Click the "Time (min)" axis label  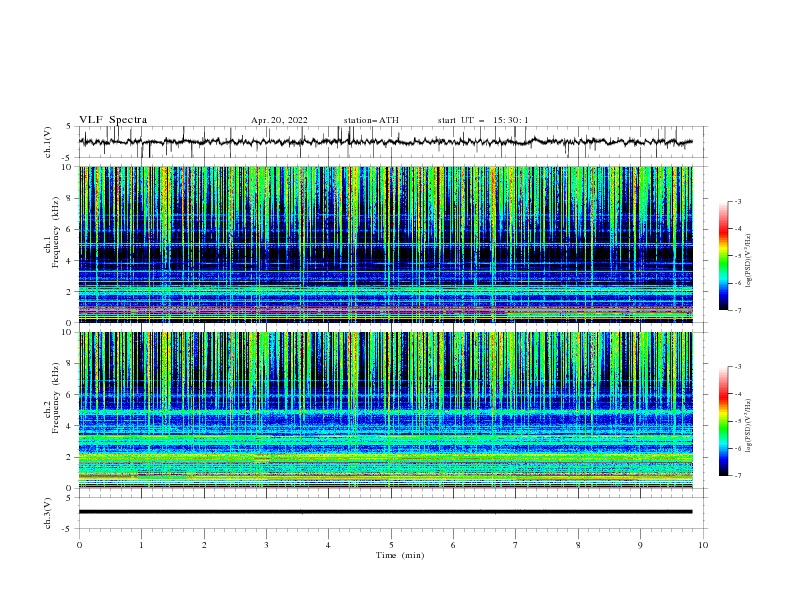[400, 555]
